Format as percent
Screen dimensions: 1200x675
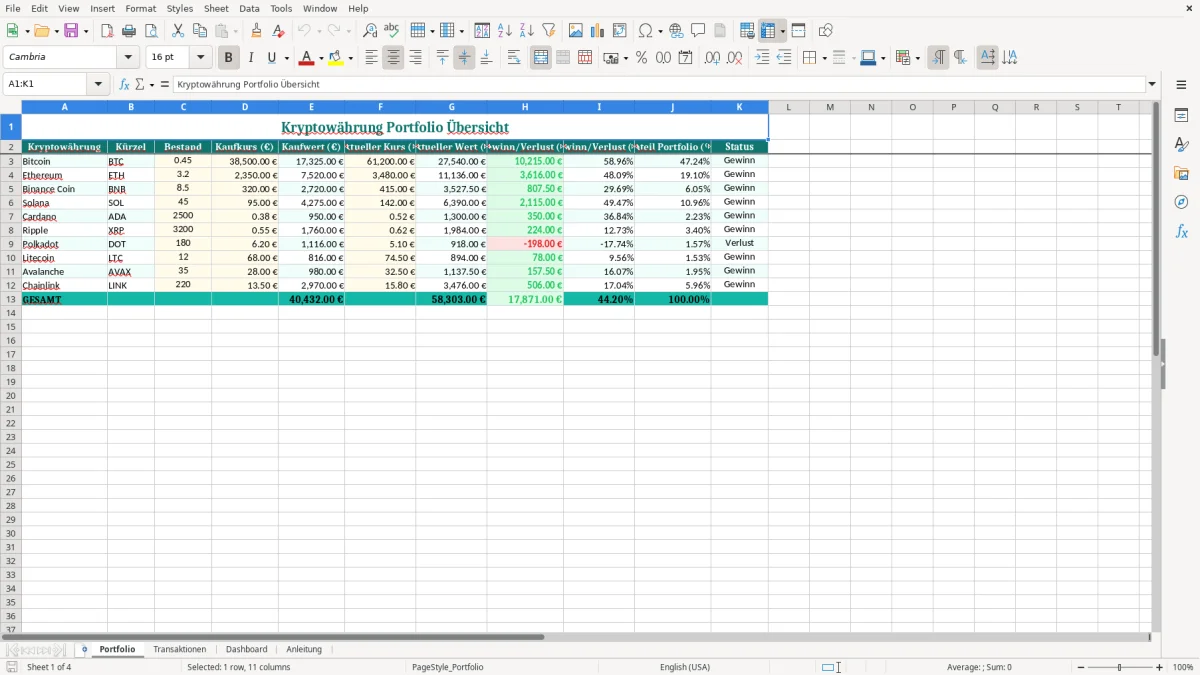tap(642, 58)
